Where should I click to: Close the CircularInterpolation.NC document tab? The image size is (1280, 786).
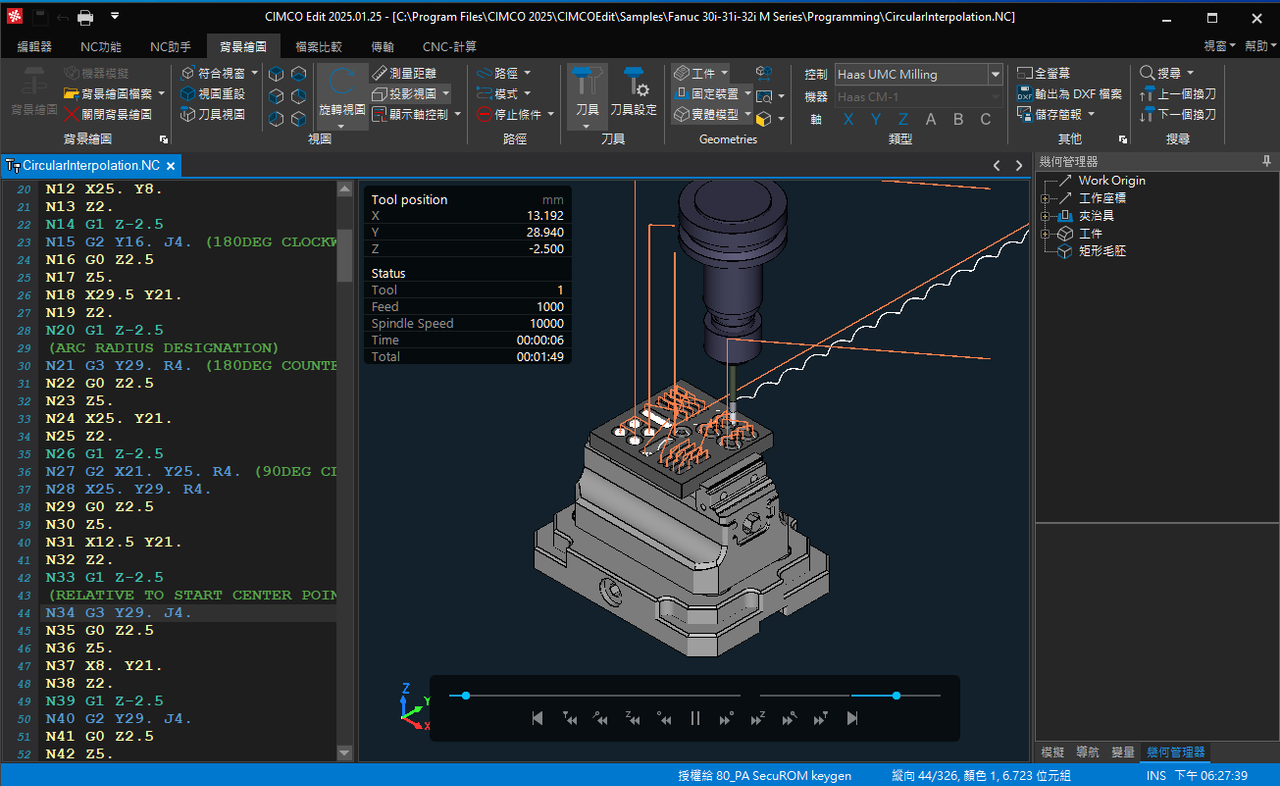click(171, 166)
